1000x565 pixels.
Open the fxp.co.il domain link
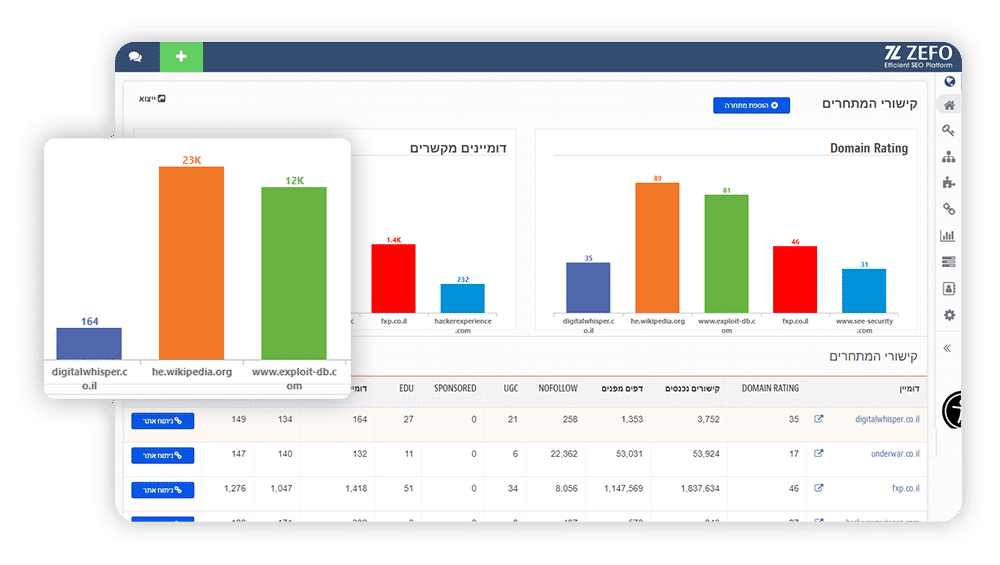pyautogui.click(x=906, y=488)
